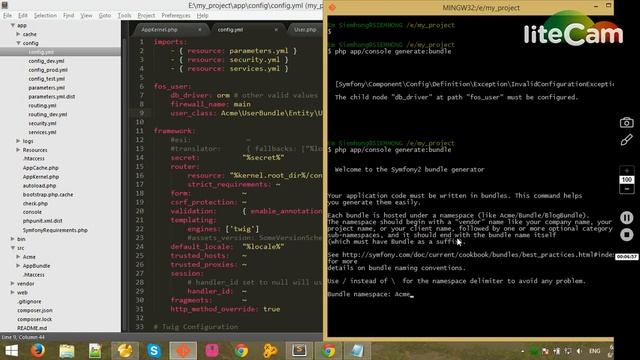Open the File menu in Sublime Text
This screenshot has height=360, width=640.
click(x=7, y=16)
